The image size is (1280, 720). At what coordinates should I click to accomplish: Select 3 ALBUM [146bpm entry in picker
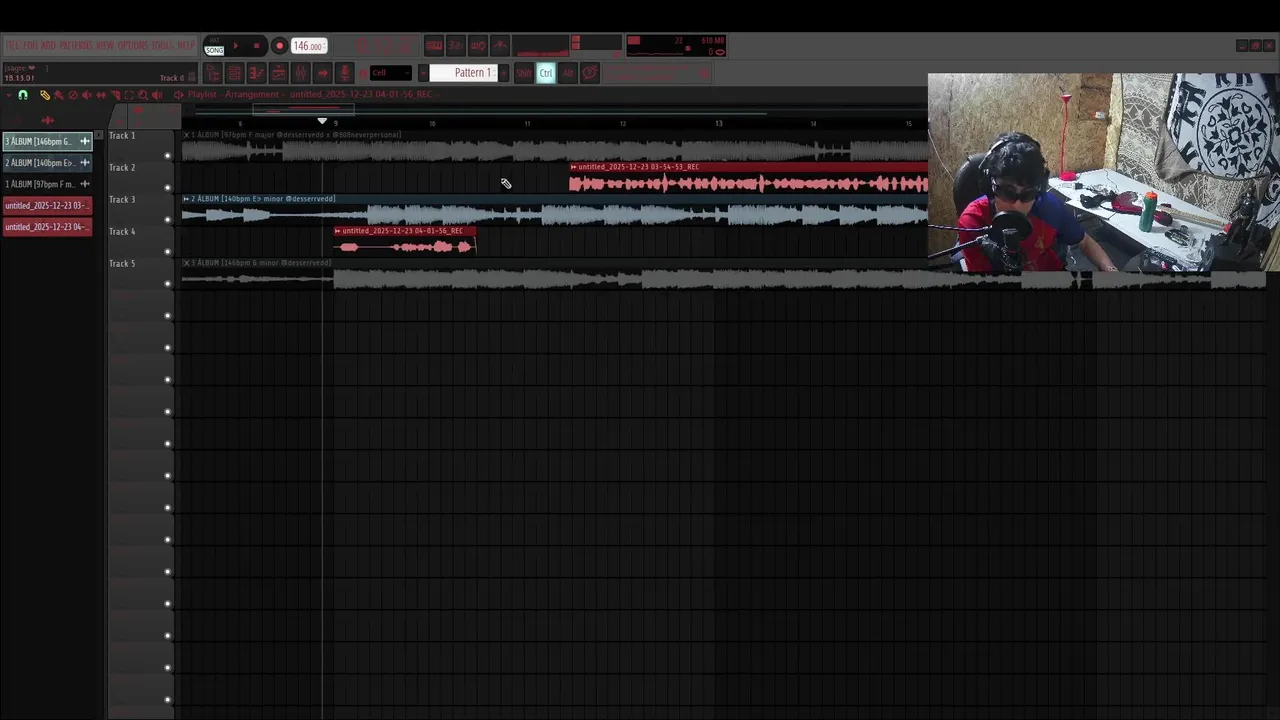pyautogui.click(x=47, y=141)
